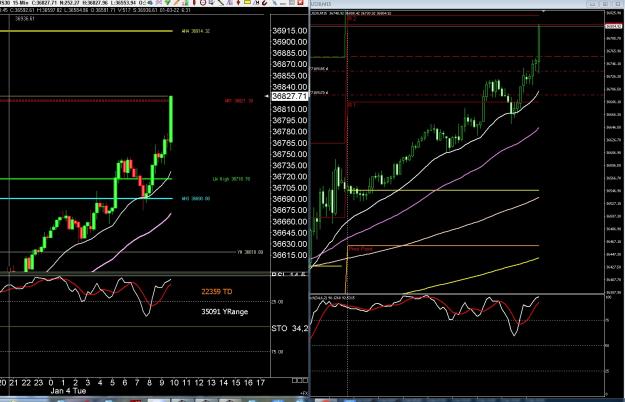Click the small squares icon beside time axis

pyautogui.click(x=299, y=380)
